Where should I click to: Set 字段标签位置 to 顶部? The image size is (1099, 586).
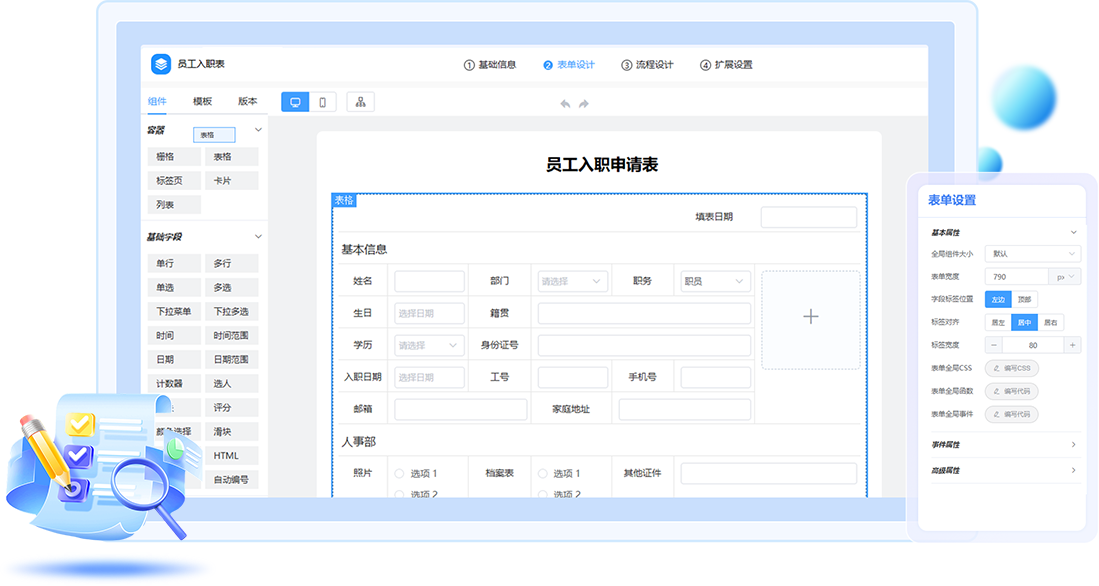click(1024, 299)
